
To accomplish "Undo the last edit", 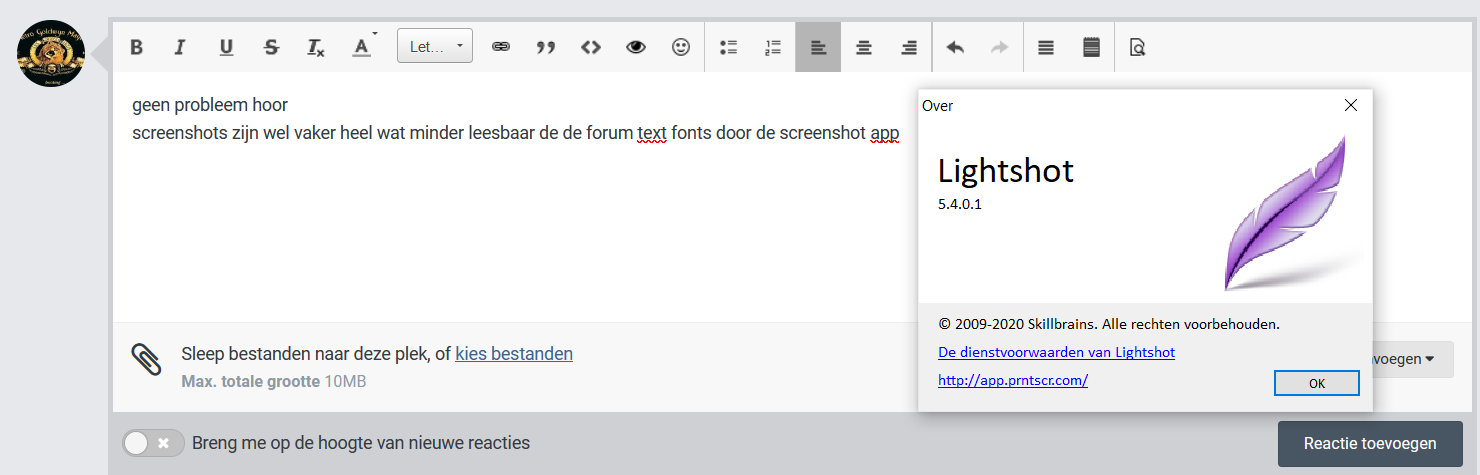I will click(955, 47).
